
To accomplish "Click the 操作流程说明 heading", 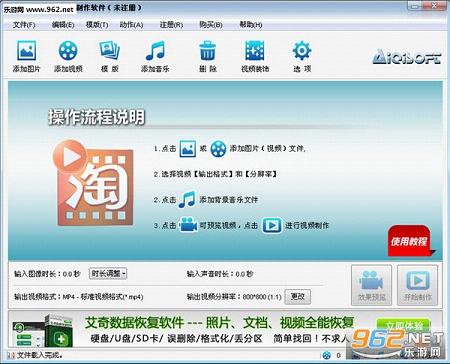I will [96, 117].
